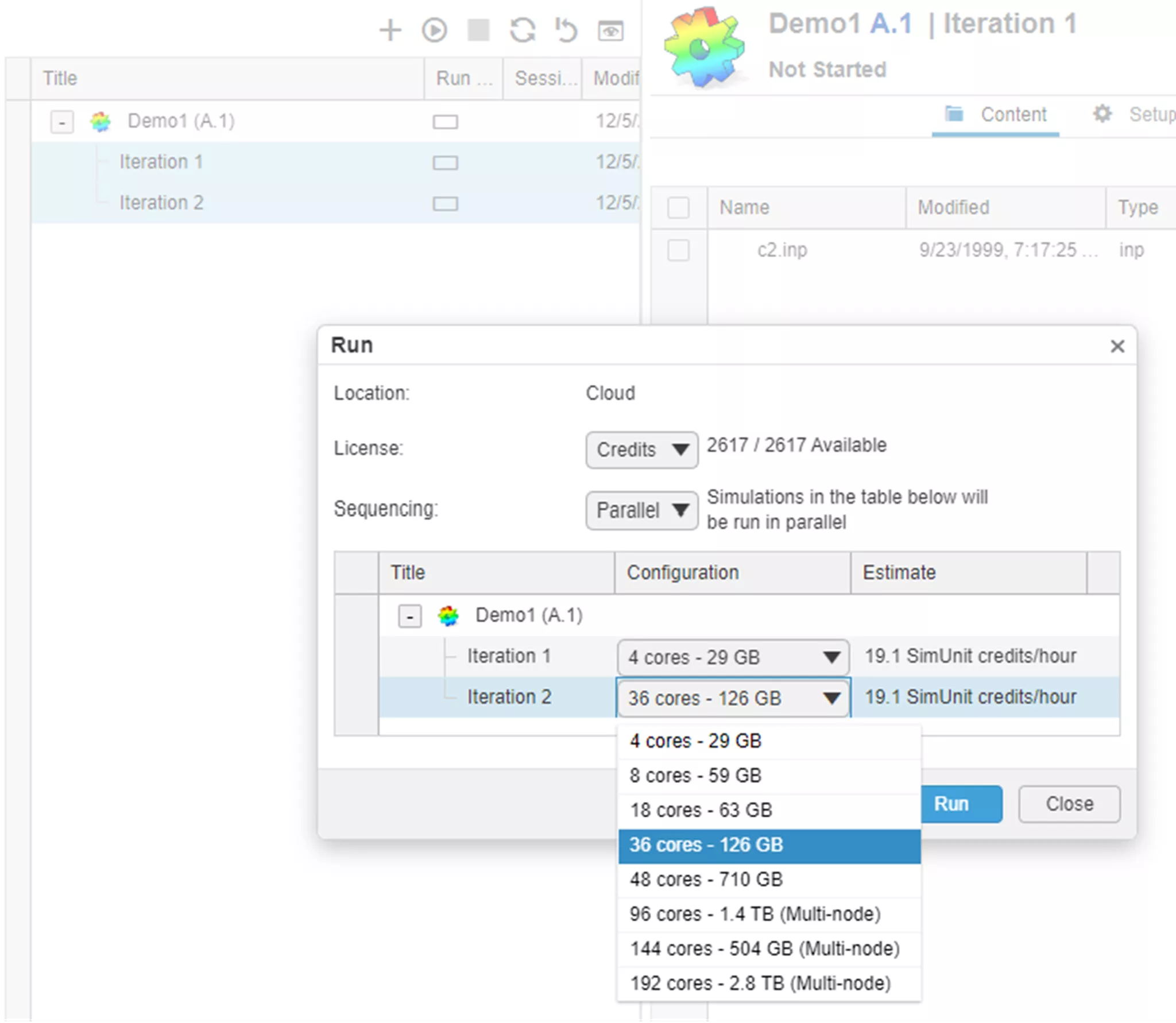Click the stop square icon in toolbar
Viewport: 1176px width, 1023px height.
pos(478,30)
